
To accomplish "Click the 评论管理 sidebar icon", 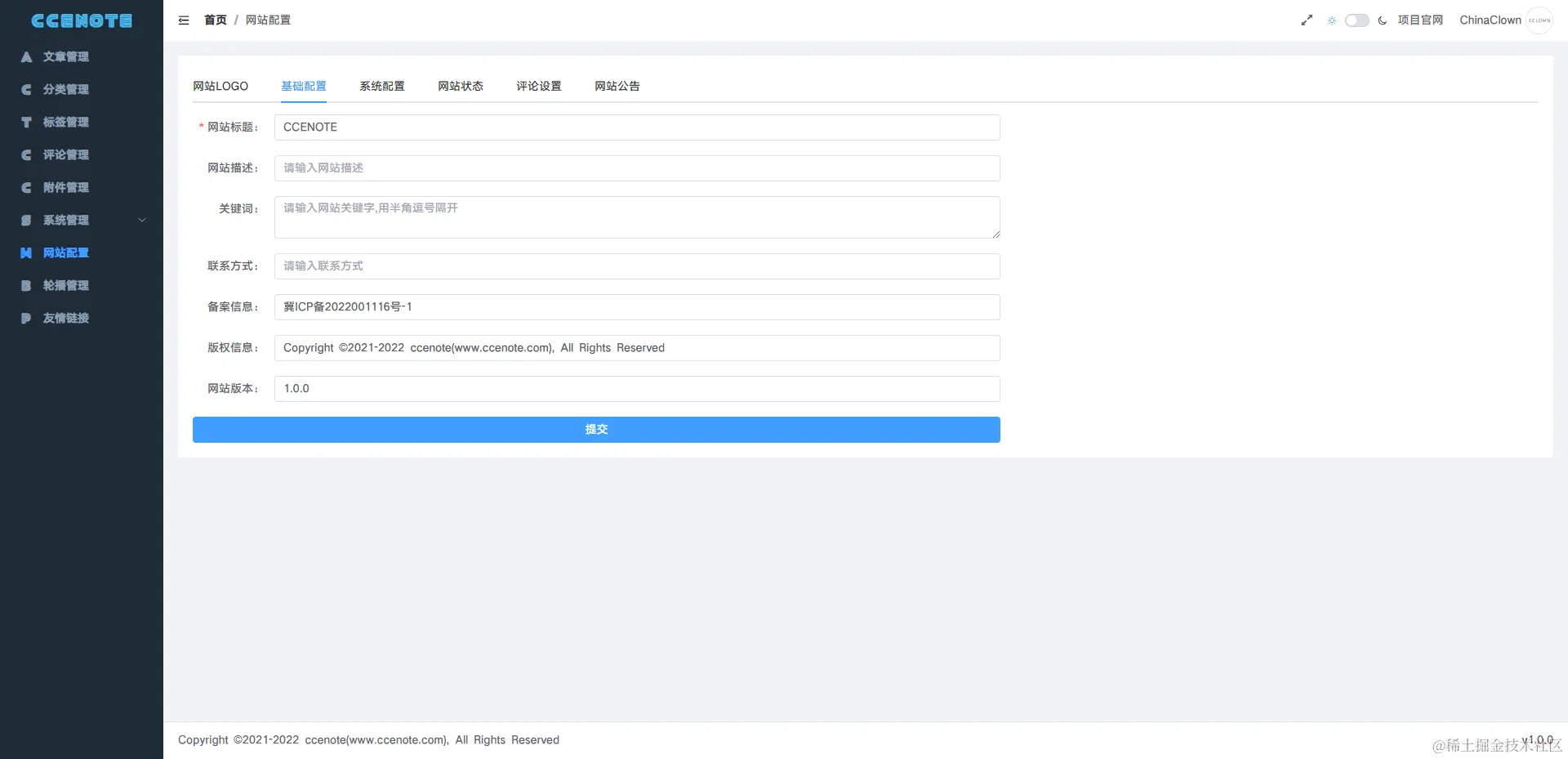I will pos(26,155).
